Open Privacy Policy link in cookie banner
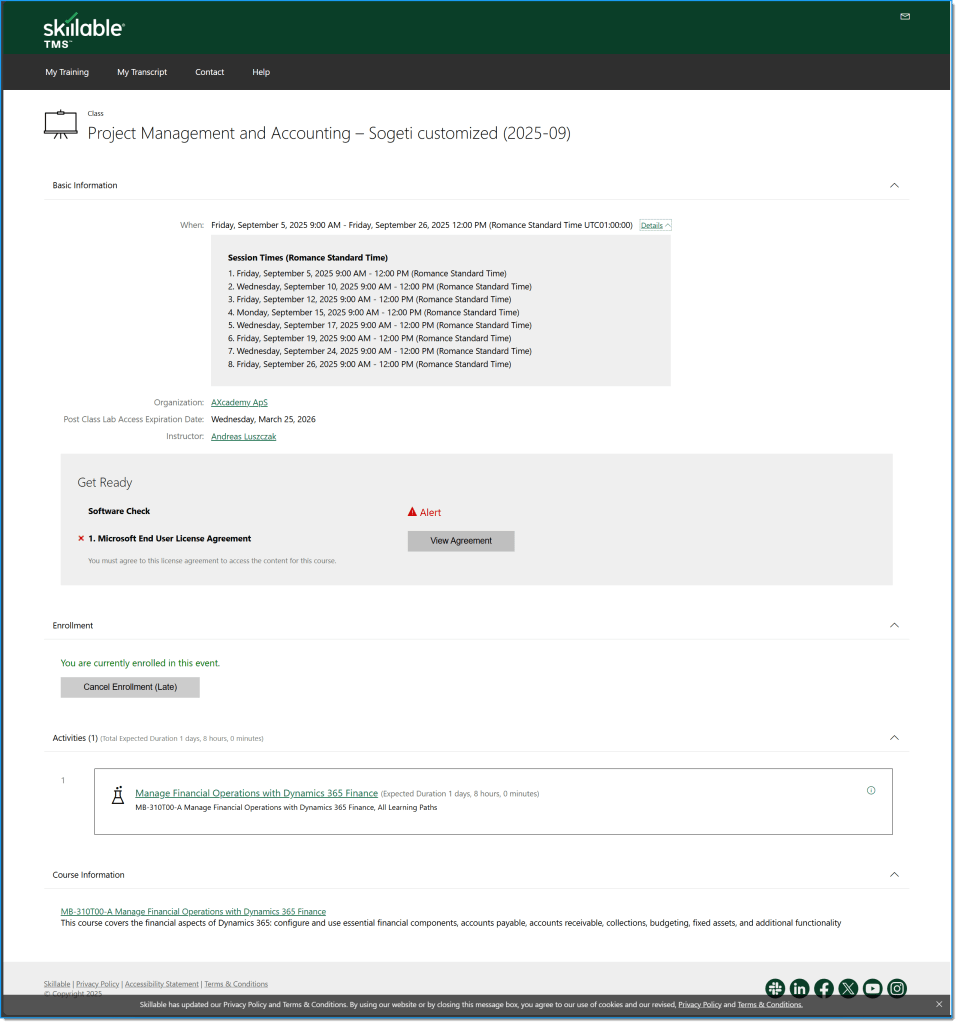Screen dimensions: 958x1024 [x=700, y=1004]
